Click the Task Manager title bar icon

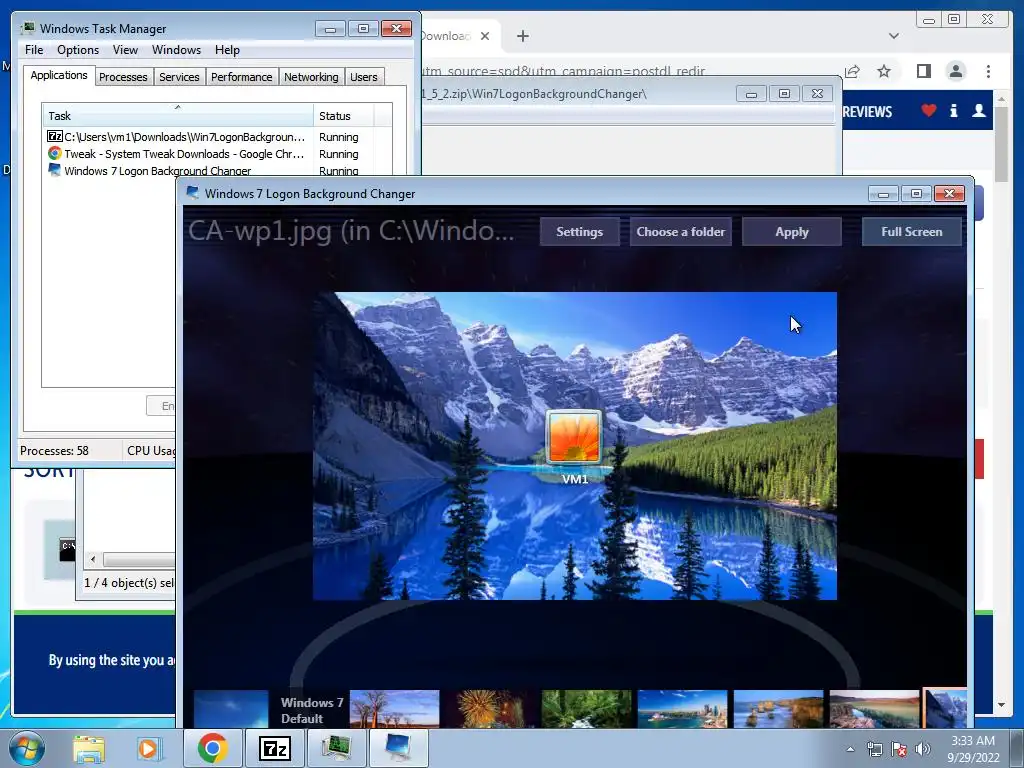coord(28,28)
